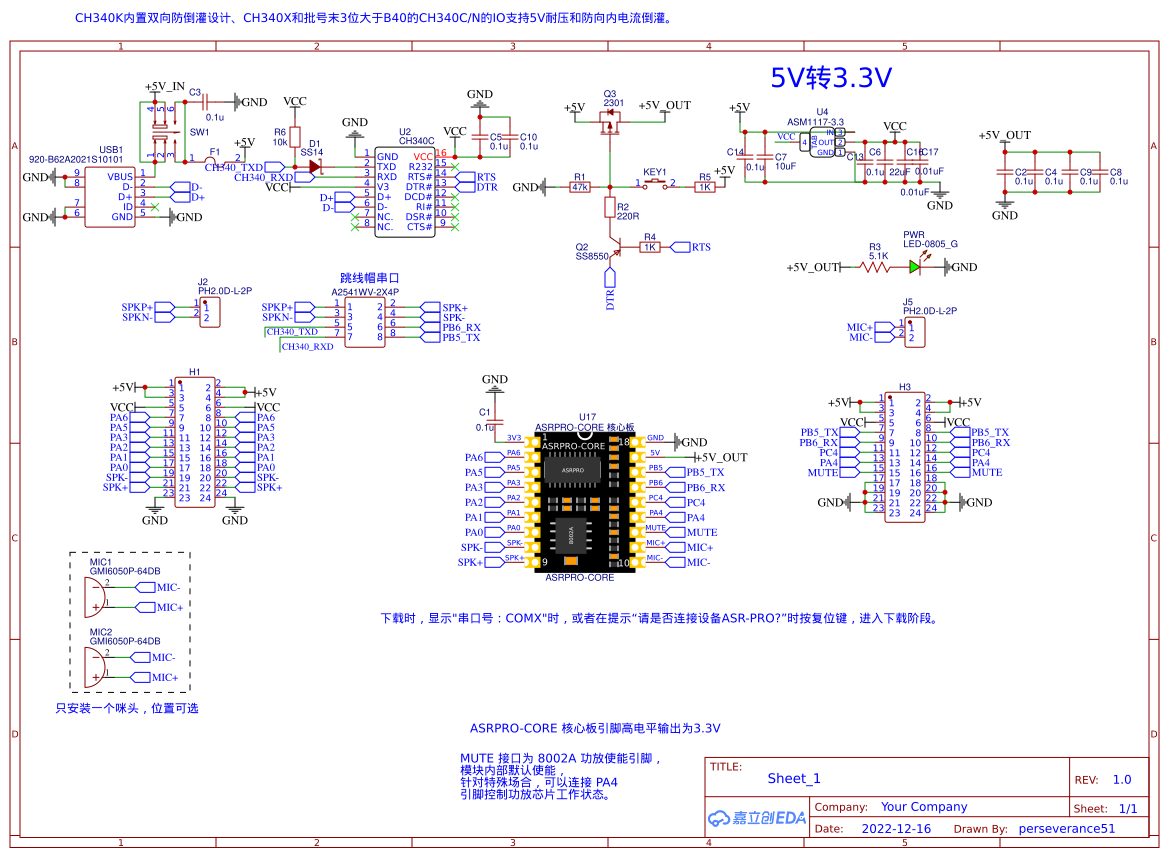The image size is (1169, 858).
Task: Click the J2 PH2.0D-L-2P connector
Action: pos(210,313)
